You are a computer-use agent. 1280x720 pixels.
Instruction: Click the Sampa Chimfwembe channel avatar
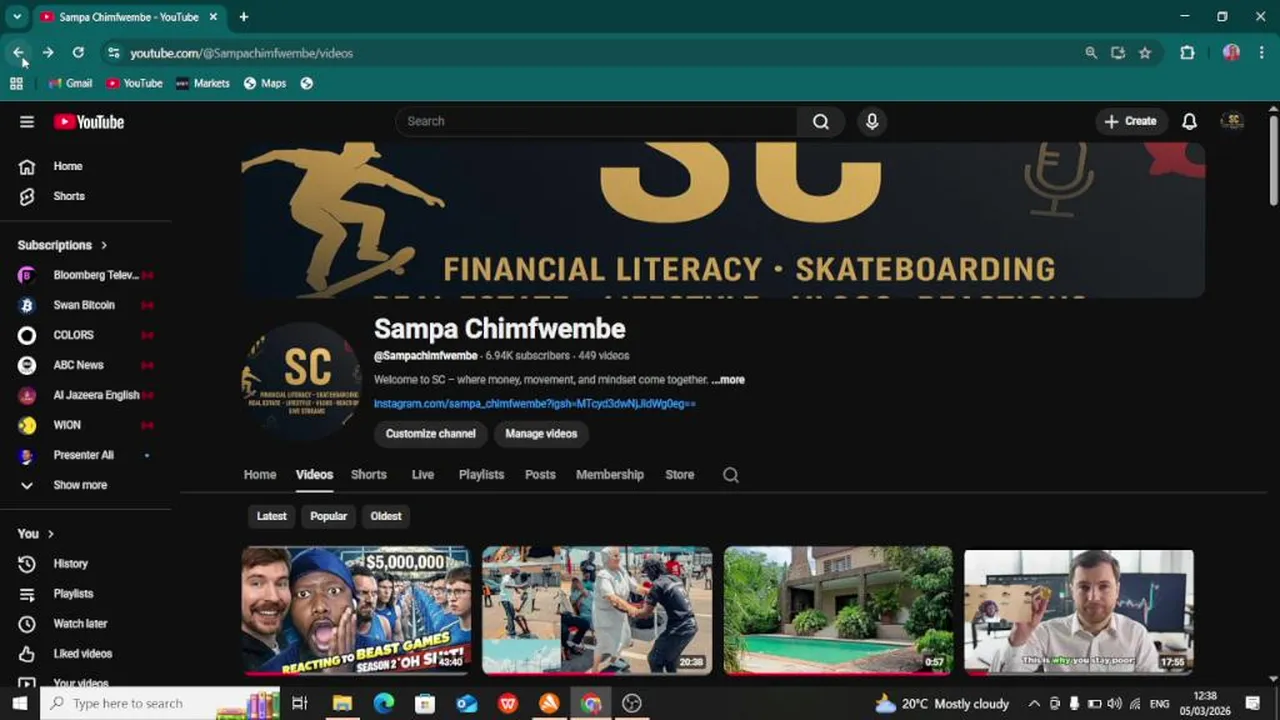(x=301, y=380)
